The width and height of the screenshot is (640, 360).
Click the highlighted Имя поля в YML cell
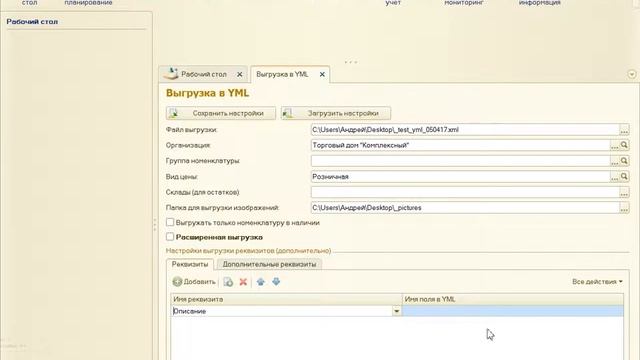pos(513,311)
